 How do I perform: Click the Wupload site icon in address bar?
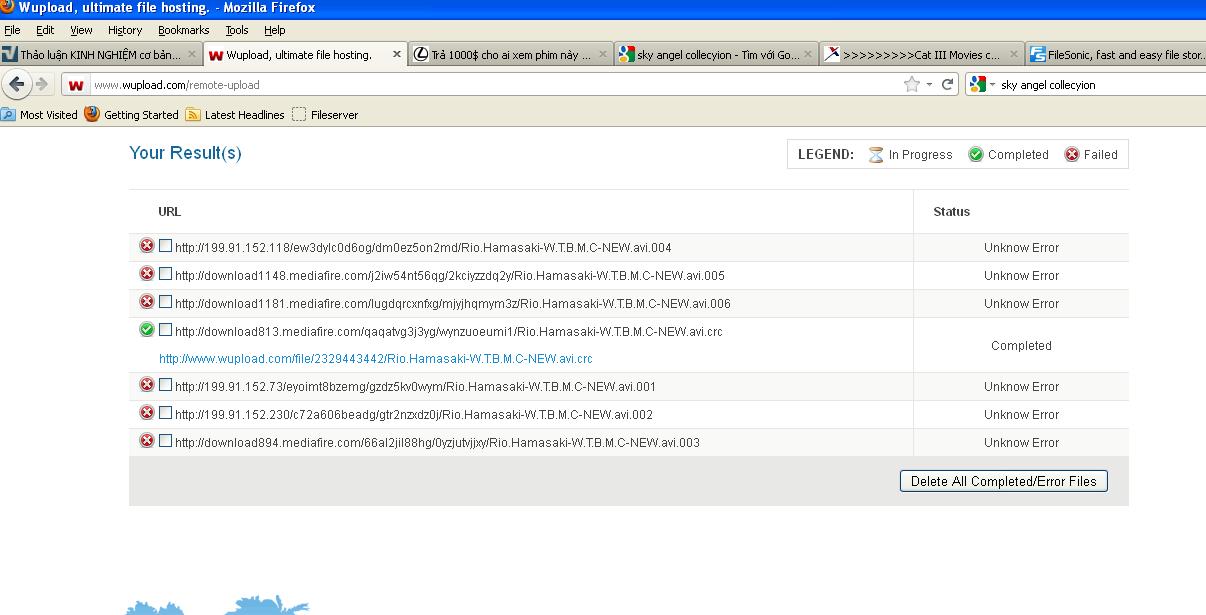click(76, 85)
